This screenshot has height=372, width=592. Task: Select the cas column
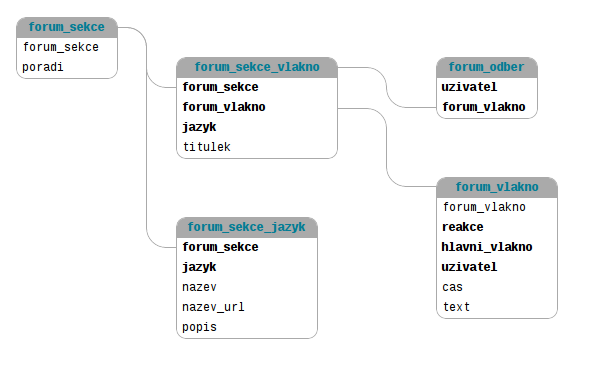[x=452, y=287]
